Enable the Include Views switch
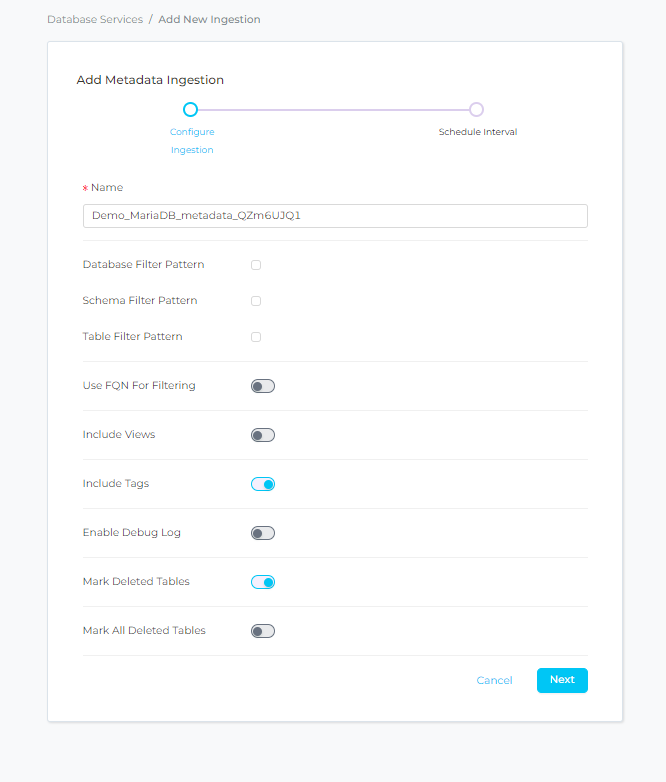 pos(263,435)
